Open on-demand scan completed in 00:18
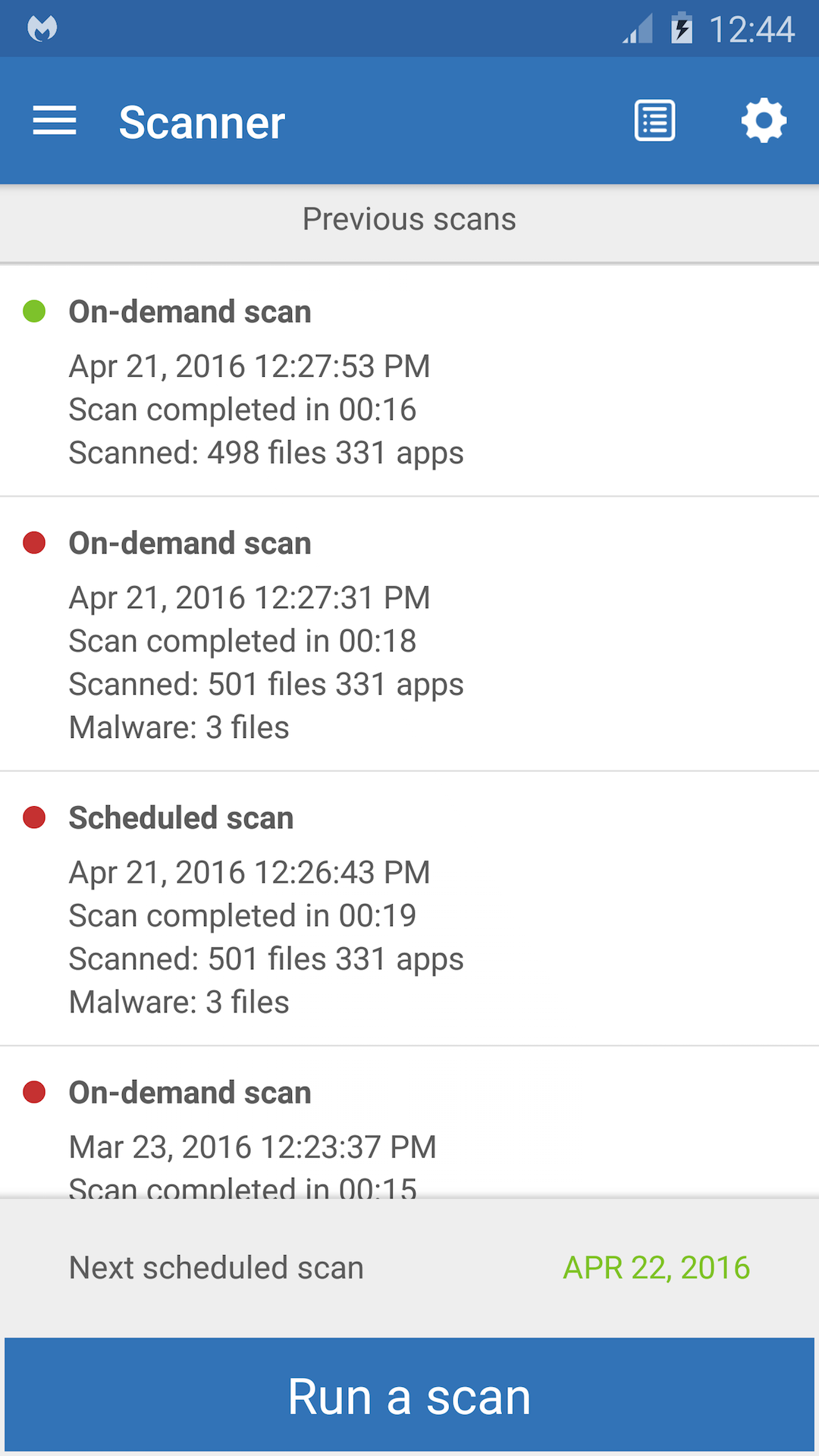 [409, 634]
